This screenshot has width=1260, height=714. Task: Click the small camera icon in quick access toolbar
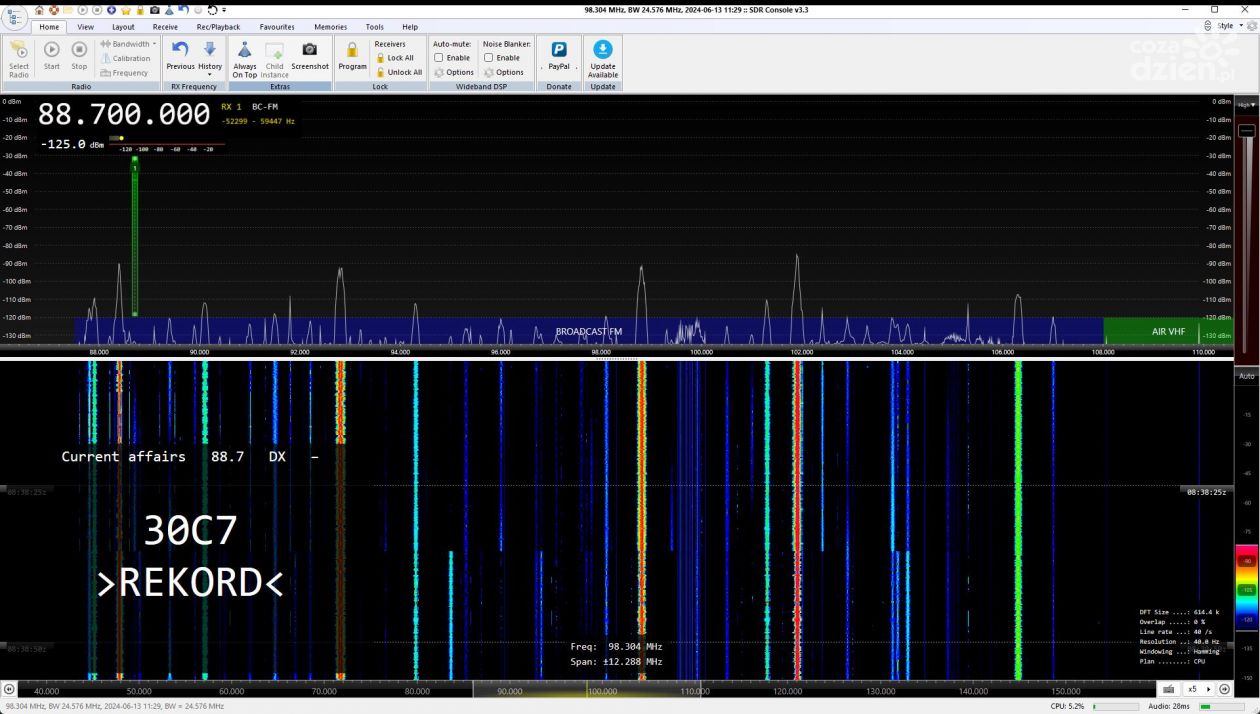(154, 10)
